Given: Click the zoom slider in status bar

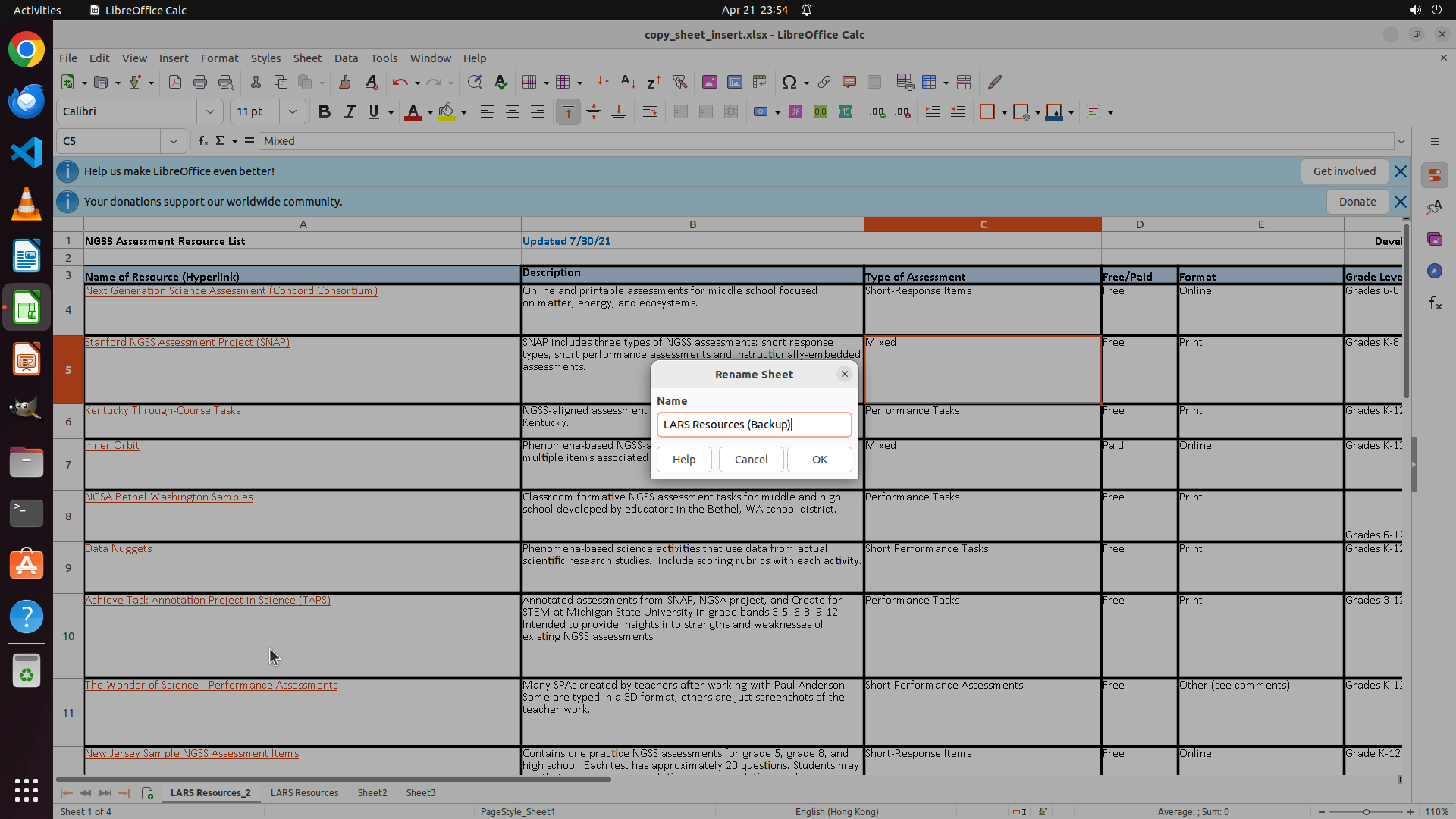Looking at the screenshot, I should [x=1366, y=811].
